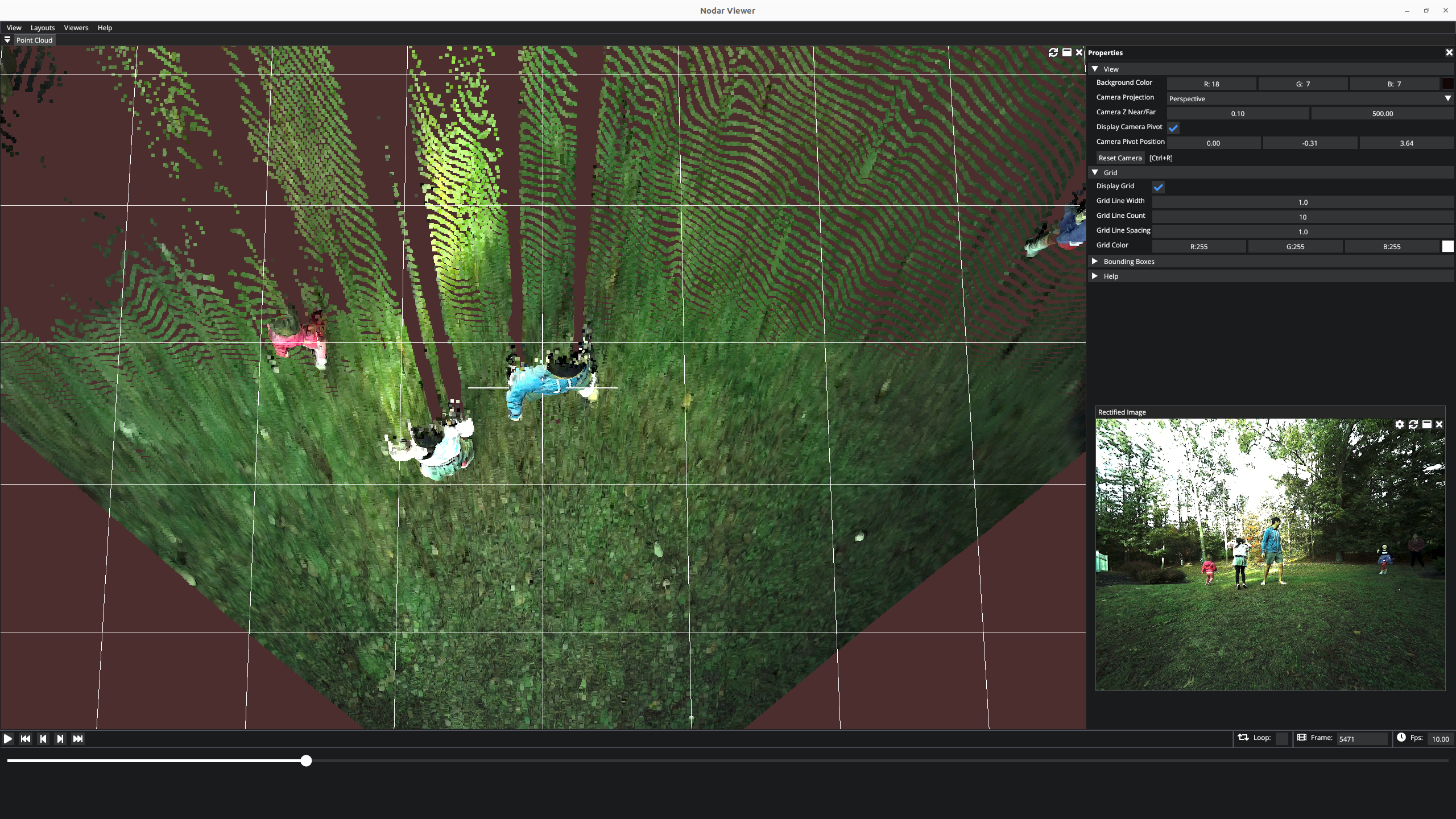Image resolution: width=1456 pixels, height=819 pixels.
Task: Skip to the last frame
Action: (78, 738)
